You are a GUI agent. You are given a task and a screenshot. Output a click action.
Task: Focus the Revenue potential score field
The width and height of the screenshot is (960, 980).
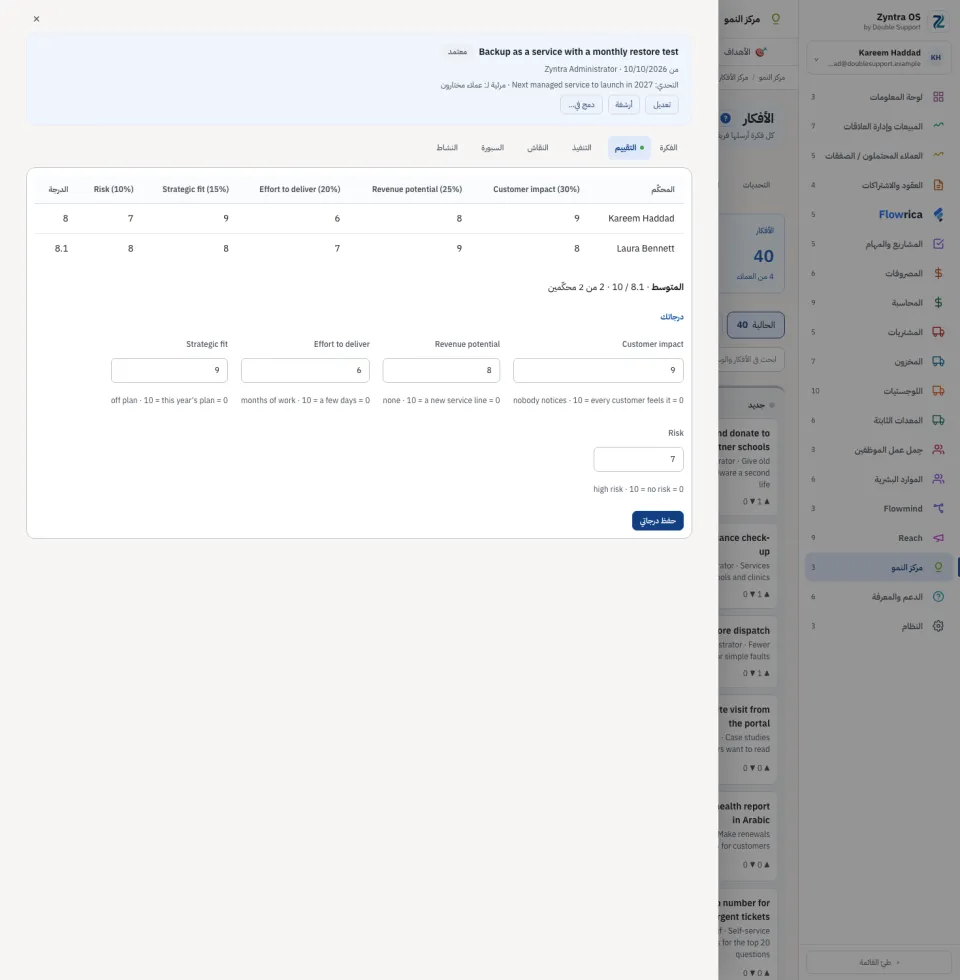[441, 371]
